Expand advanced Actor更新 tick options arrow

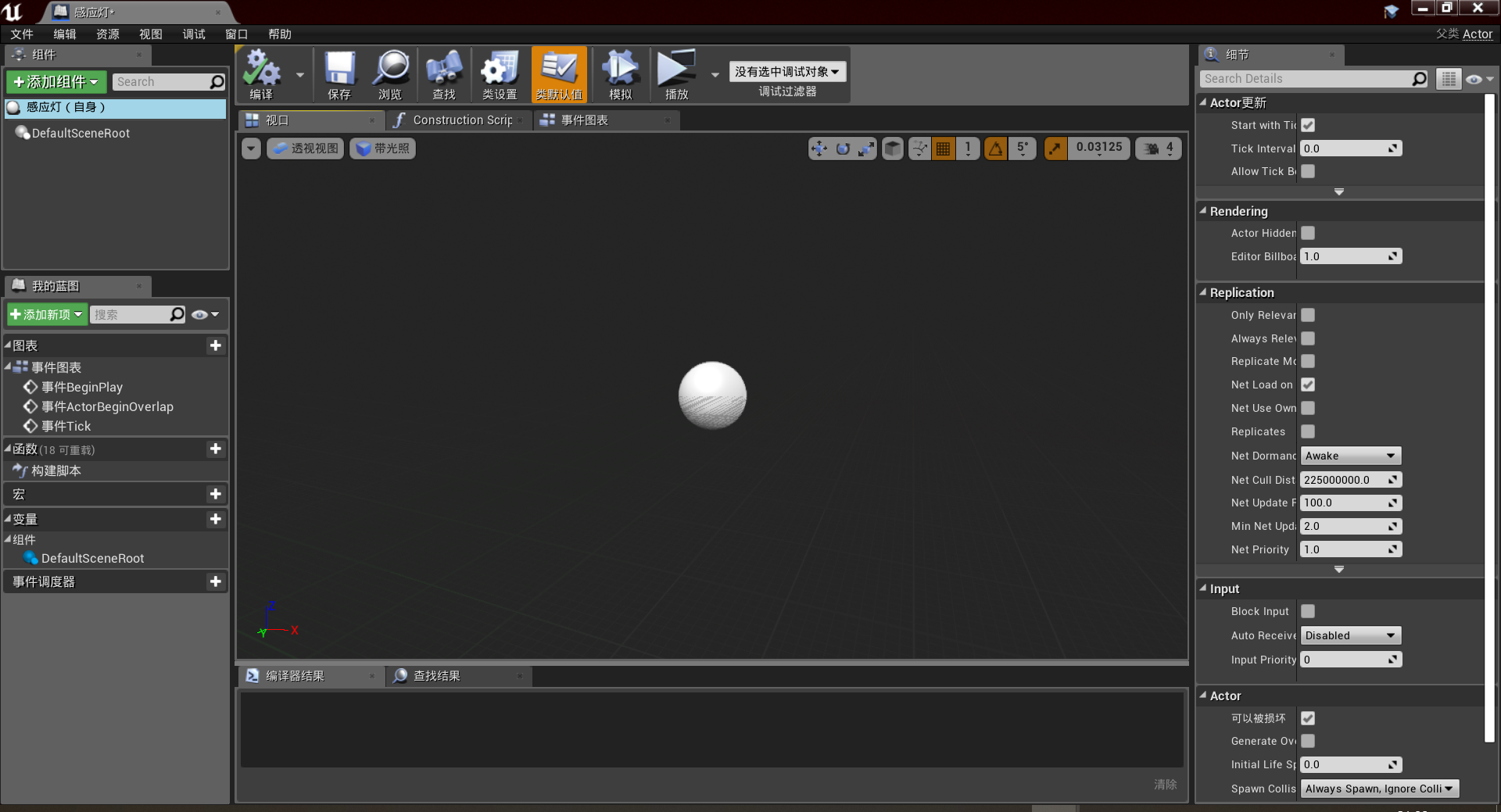[x=1339, y=191]
